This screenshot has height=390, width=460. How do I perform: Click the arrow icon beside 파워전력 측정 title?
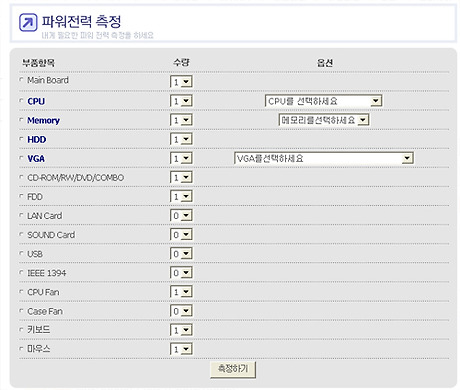point(28,22)
